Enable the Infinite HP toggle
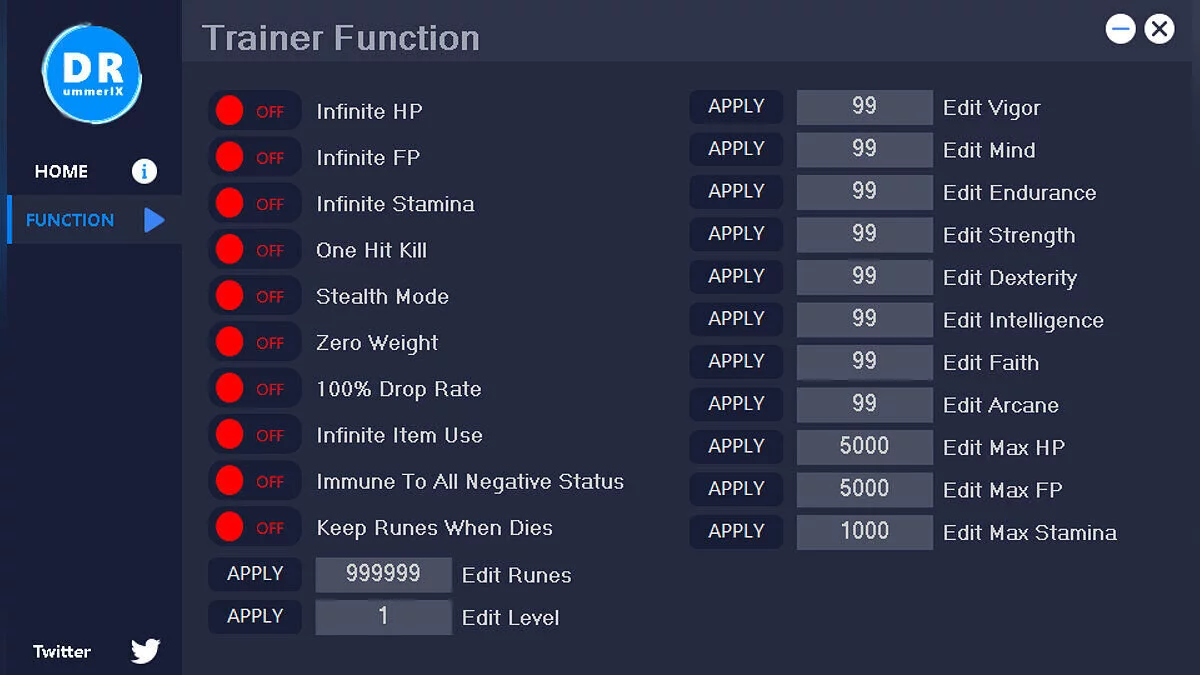 [x=253, y=111]
